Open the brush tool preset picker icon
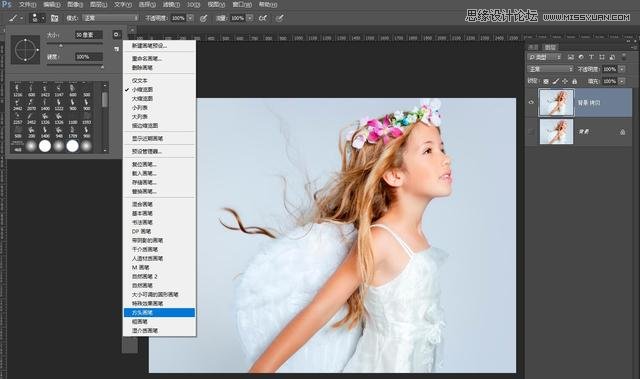This screenshot has width=640, height=379. tap(16, 18)
